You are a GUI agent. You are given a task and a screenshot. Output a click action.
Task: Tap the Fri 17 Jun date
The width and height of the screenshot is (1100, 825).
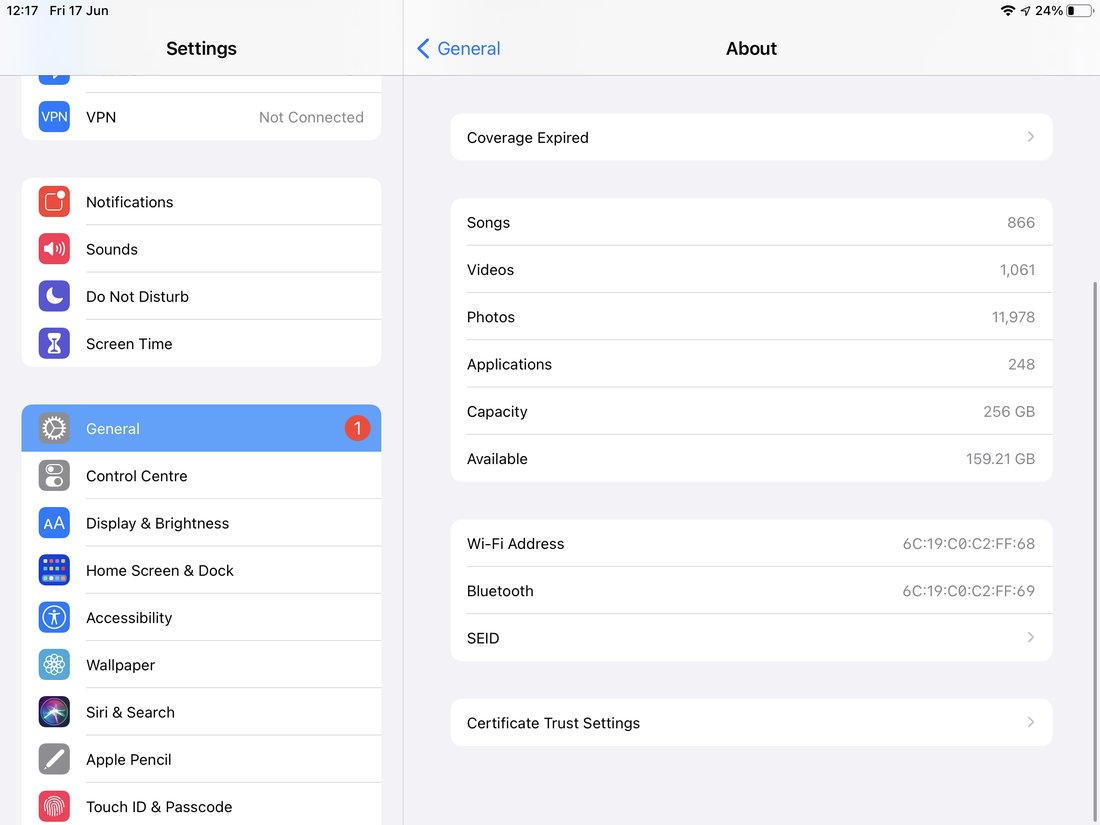click(79, 11)
